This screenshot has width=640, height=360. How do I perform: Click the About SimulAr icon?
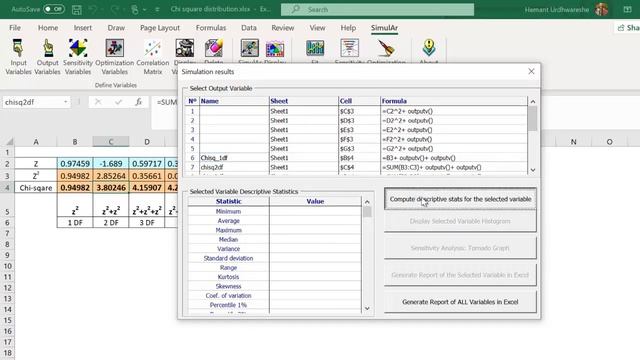coord(429,48)
